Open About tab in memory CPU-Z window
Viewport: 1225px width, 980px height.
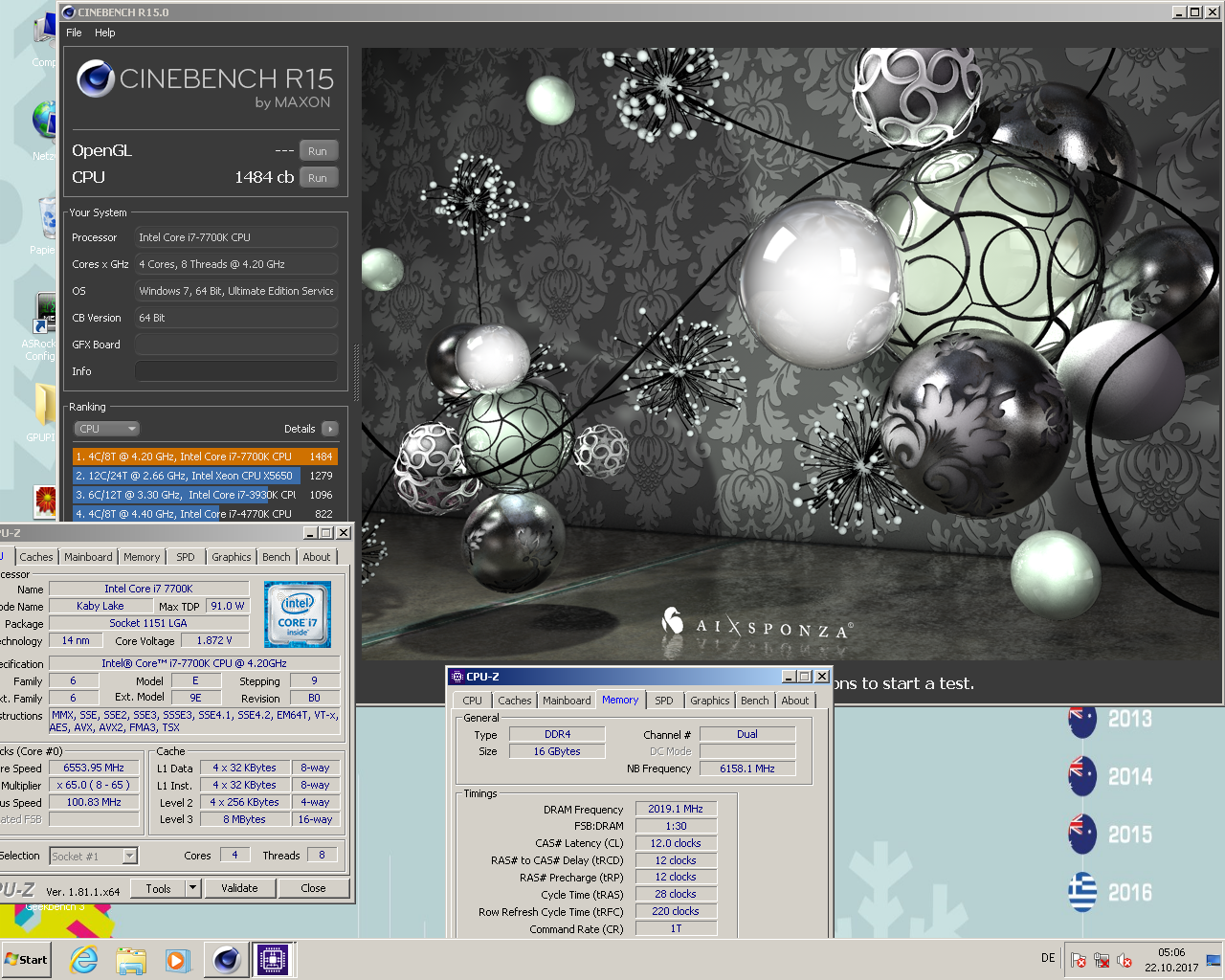pyautogui.click(x=795, y=701)
